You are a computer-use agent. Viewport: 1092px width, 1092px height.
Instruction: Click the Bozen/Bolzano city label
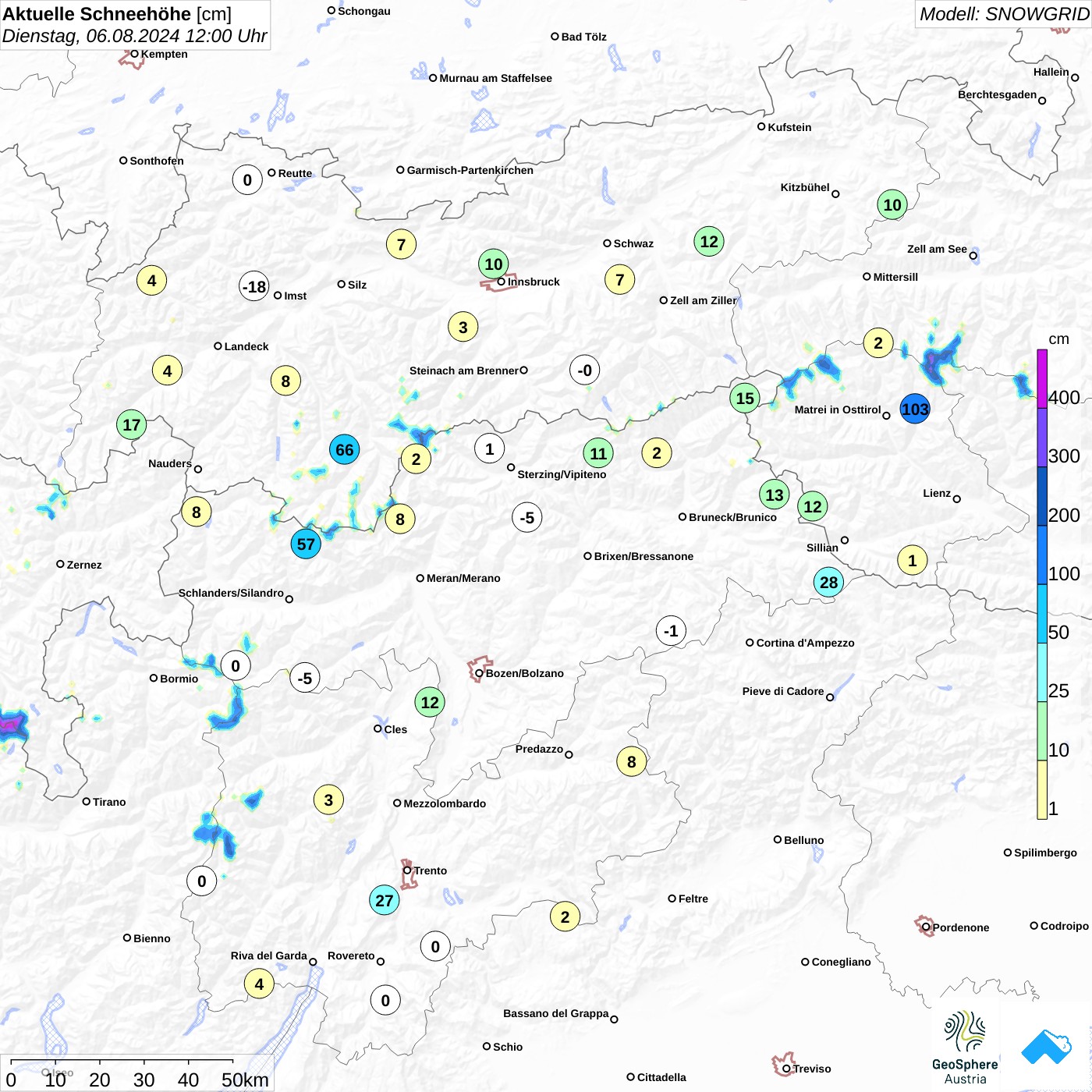(x=524, y=673)
